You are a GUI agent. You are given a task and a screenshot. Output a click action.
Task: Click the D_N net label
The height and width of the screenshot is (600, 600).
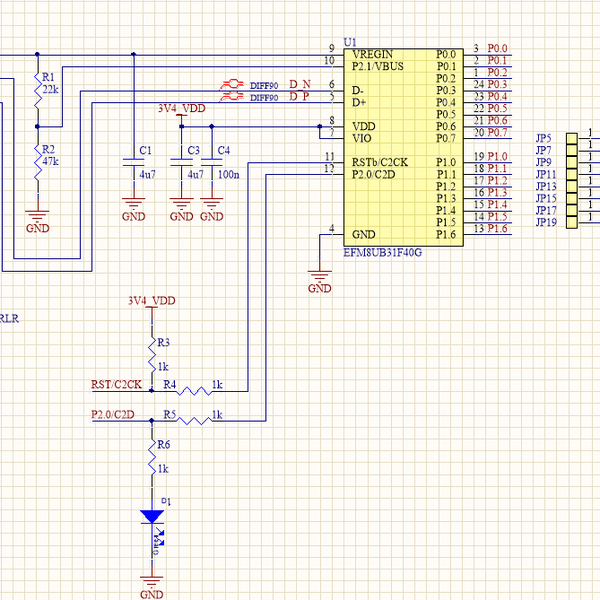coord(300,84)
